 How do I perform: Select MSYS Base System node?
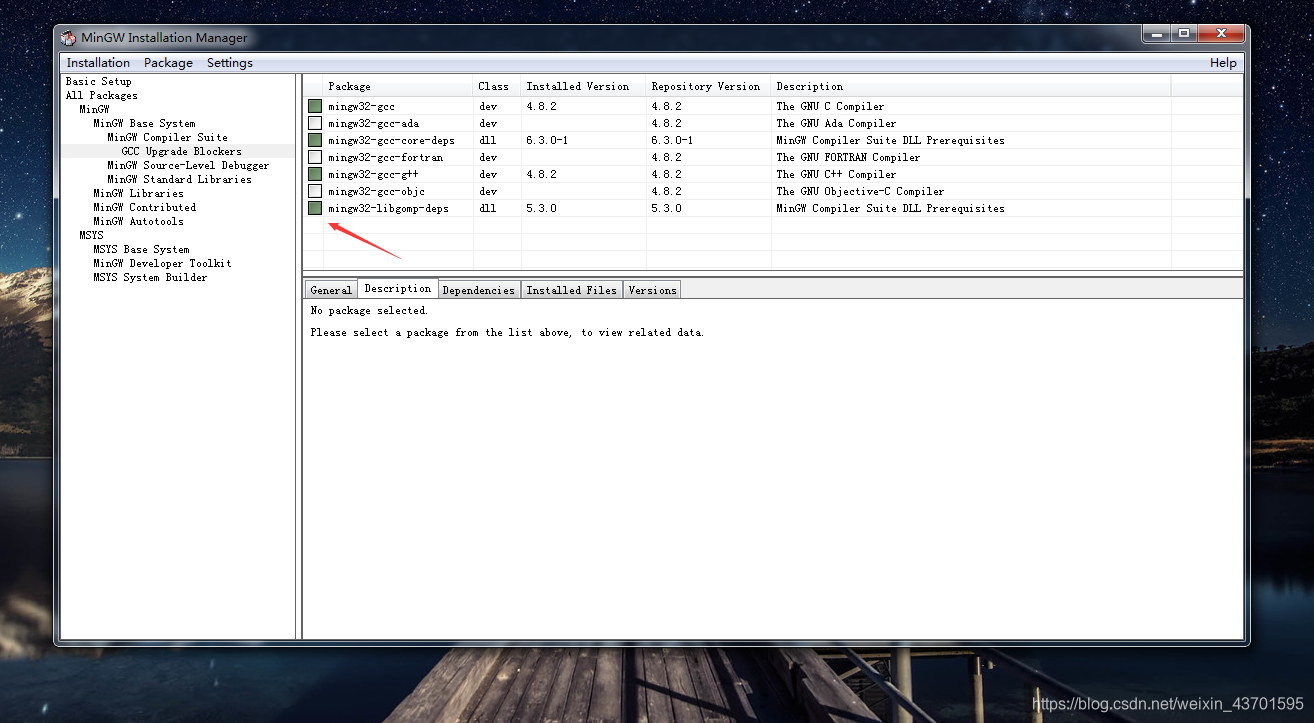pos(141,250)
